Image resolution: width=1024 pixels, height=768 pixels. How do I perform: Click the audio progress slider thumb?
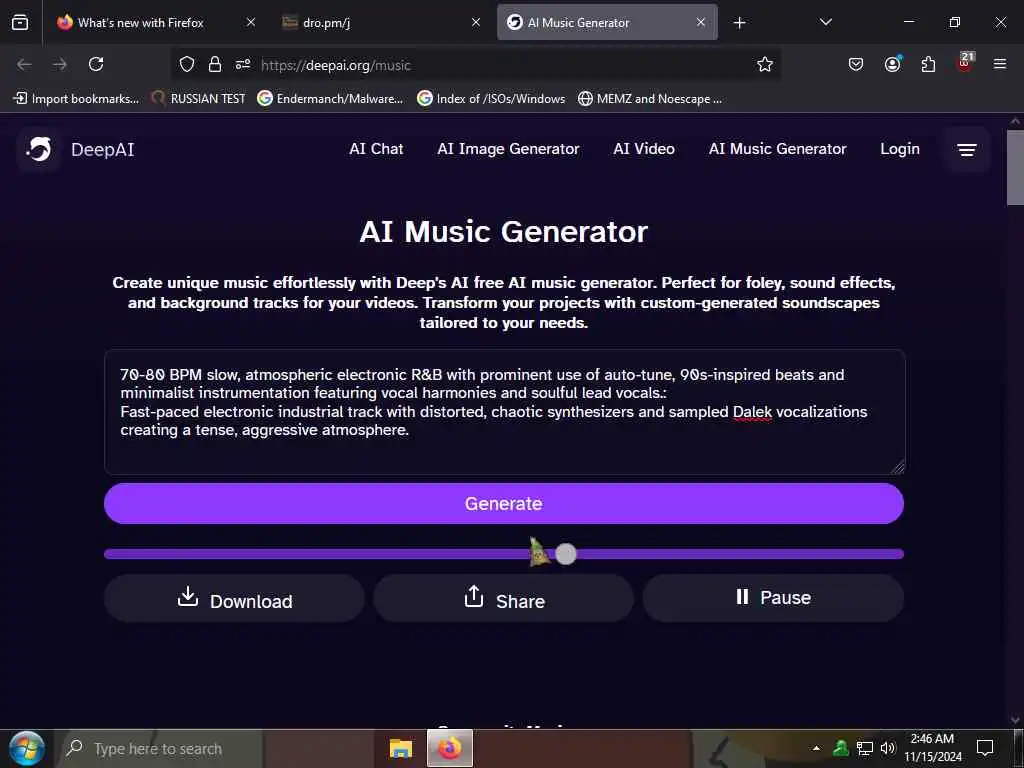[x=566, y=554]
